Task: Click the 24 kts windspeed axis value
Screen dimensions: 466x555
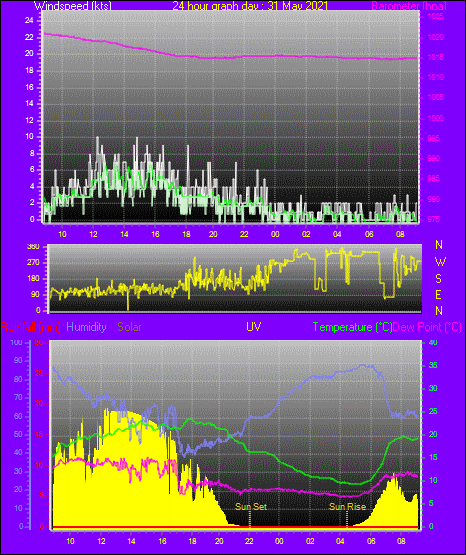Action: click(x=29, y=21)
